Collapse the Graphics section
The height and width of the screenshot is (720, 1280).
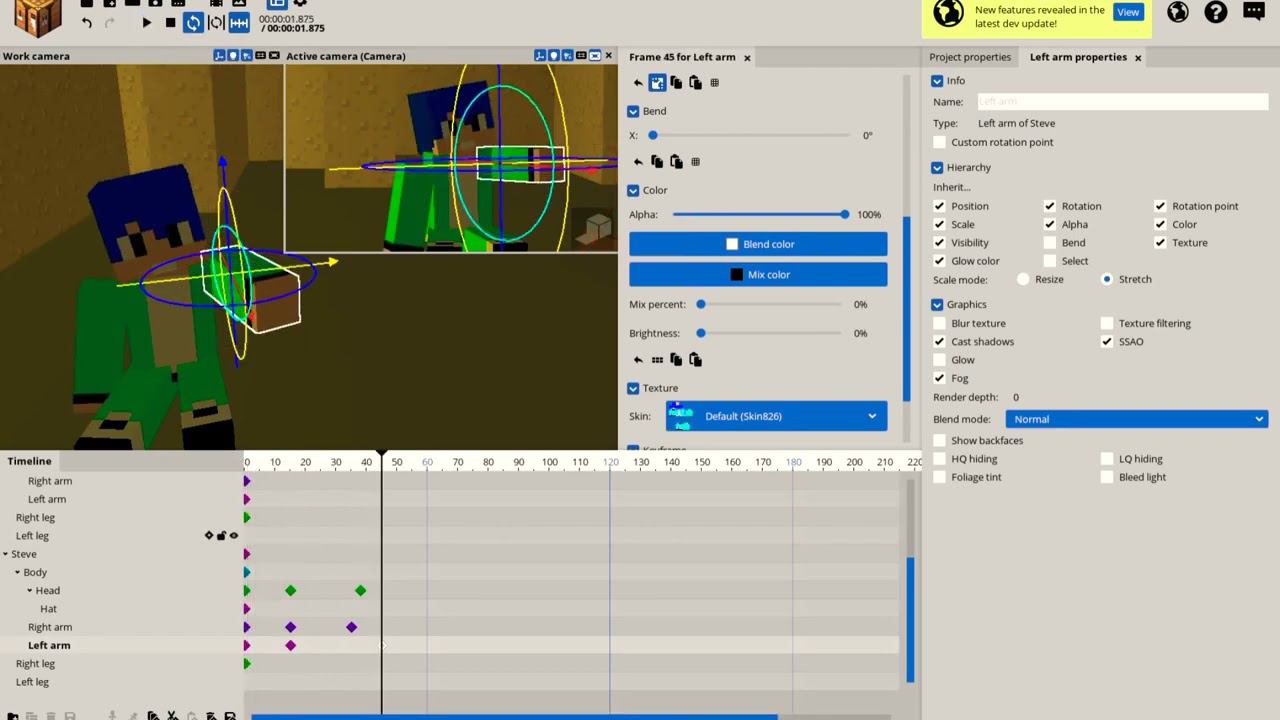pos(937,304)
